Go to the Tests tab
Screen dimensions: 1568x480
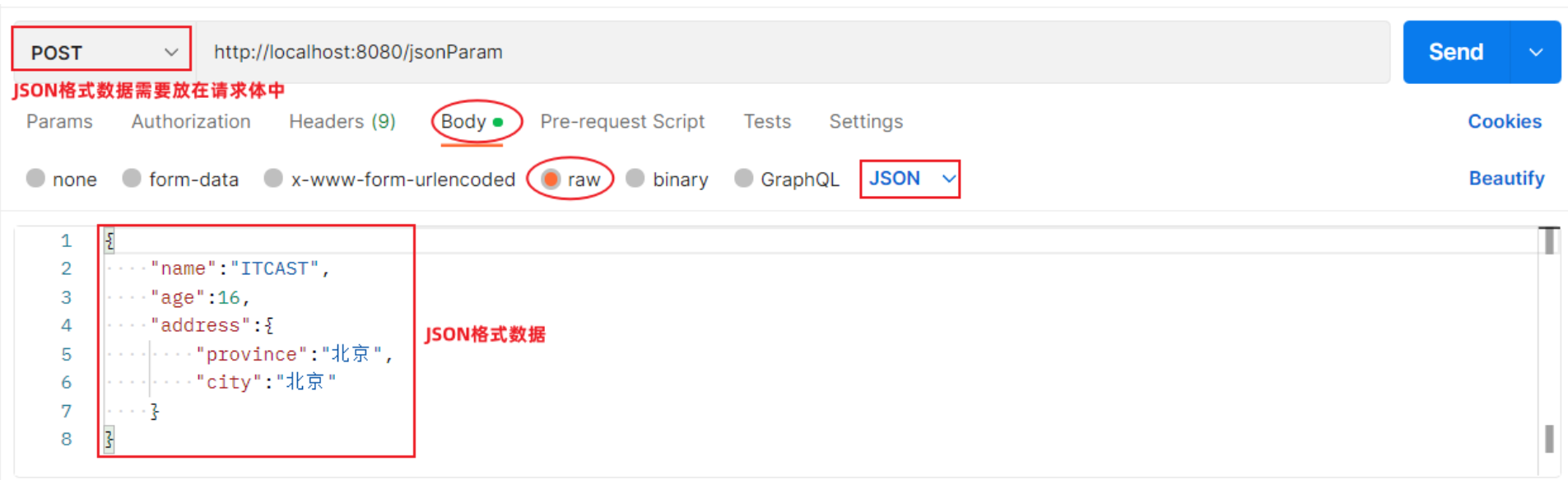click(767, 121)
